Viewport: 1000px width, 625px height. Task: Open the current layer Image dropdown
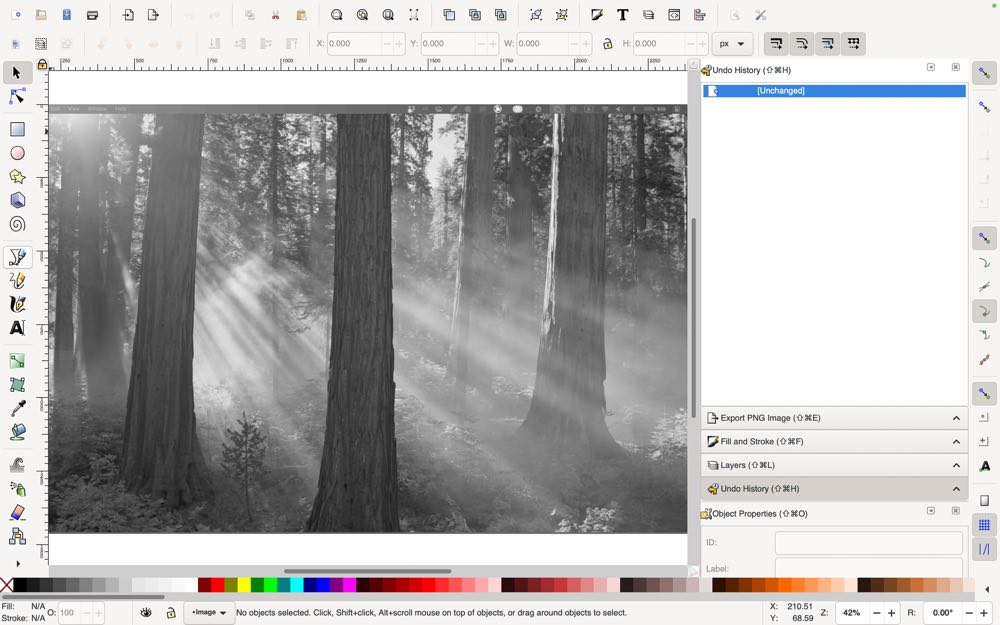209,612
